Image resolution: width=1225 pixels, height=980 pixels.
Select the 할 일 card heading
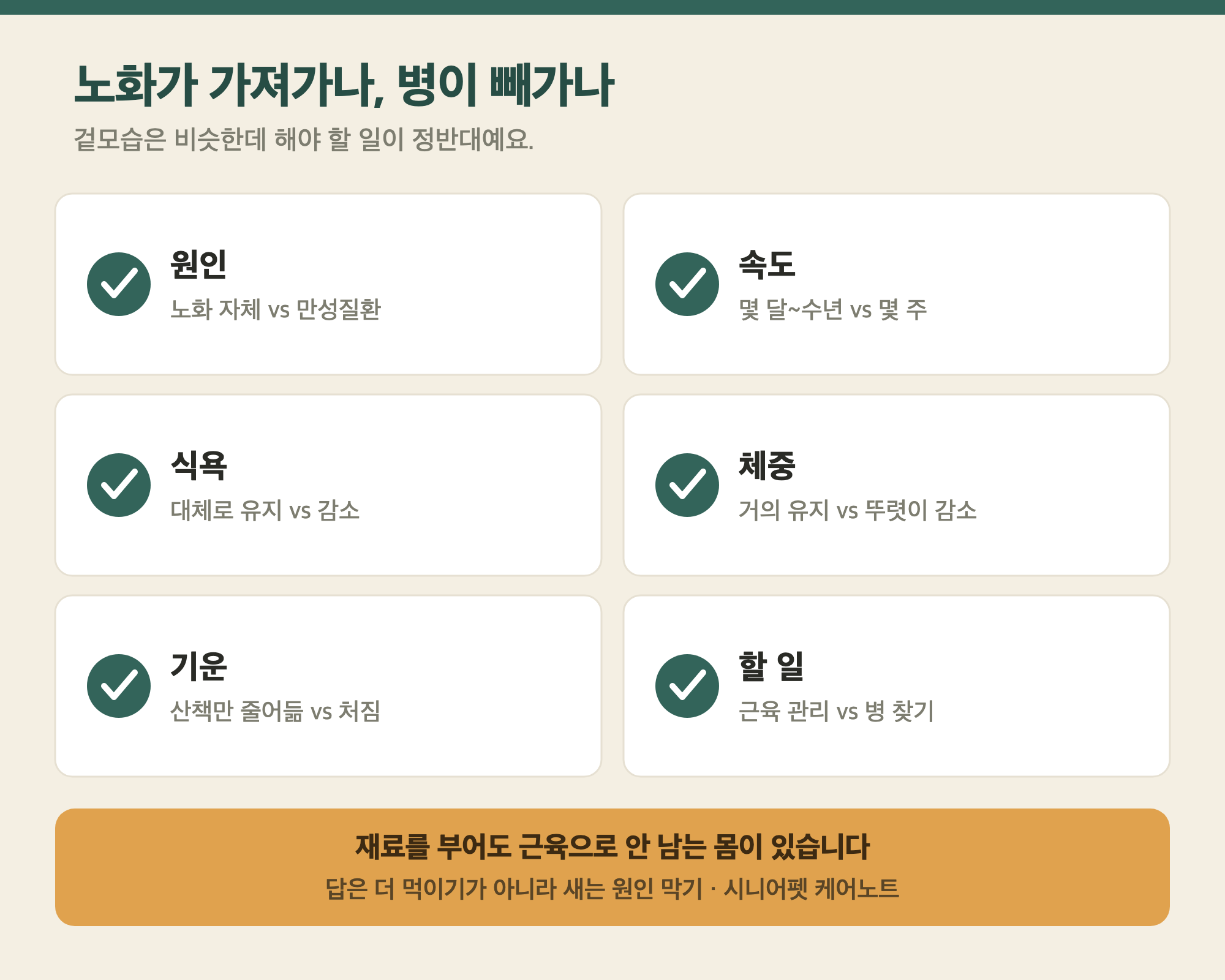(771, 666)
